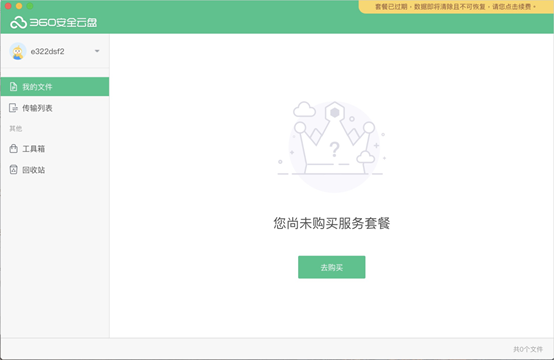This screenshot has width=554, height=360.
Task: Click the yellow expired-plan renewal banner
Action: coord(456,7)
